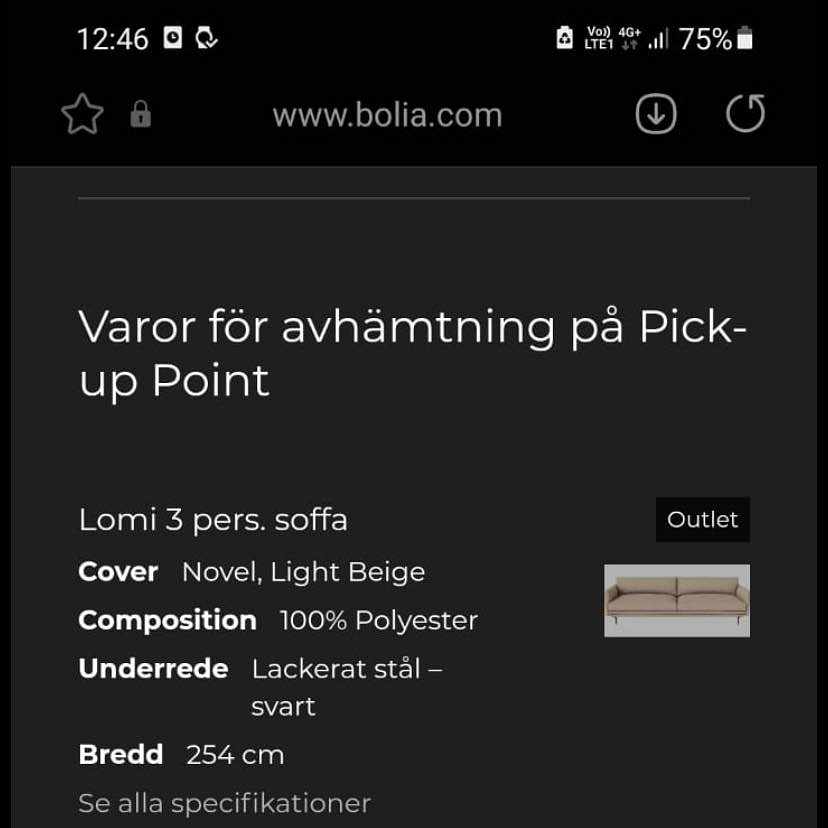This screenshot has height=828, width=828.
Task: Tap the sync icon in status bar
Action: coord(207,38)
